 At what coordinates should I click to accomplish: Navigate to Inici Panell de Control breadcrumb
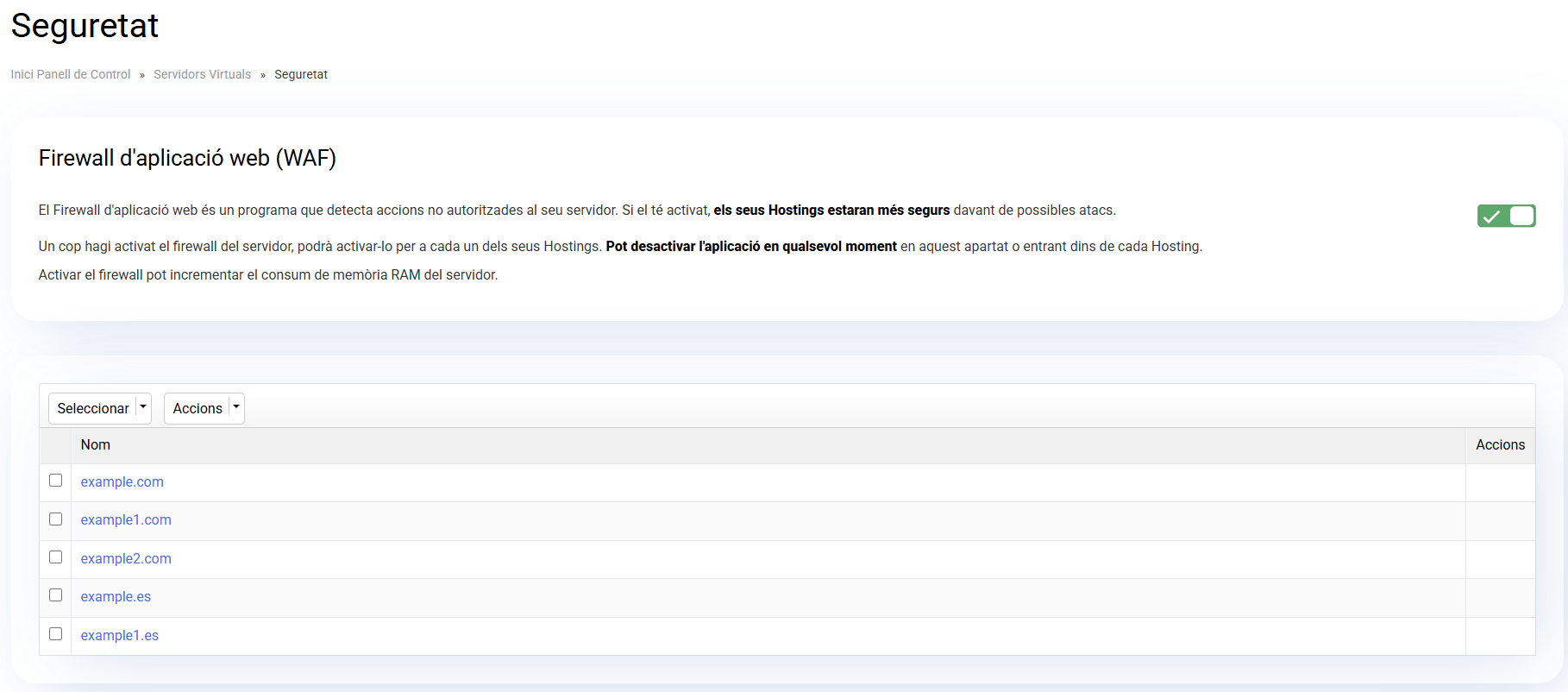[x=71, y=74]
